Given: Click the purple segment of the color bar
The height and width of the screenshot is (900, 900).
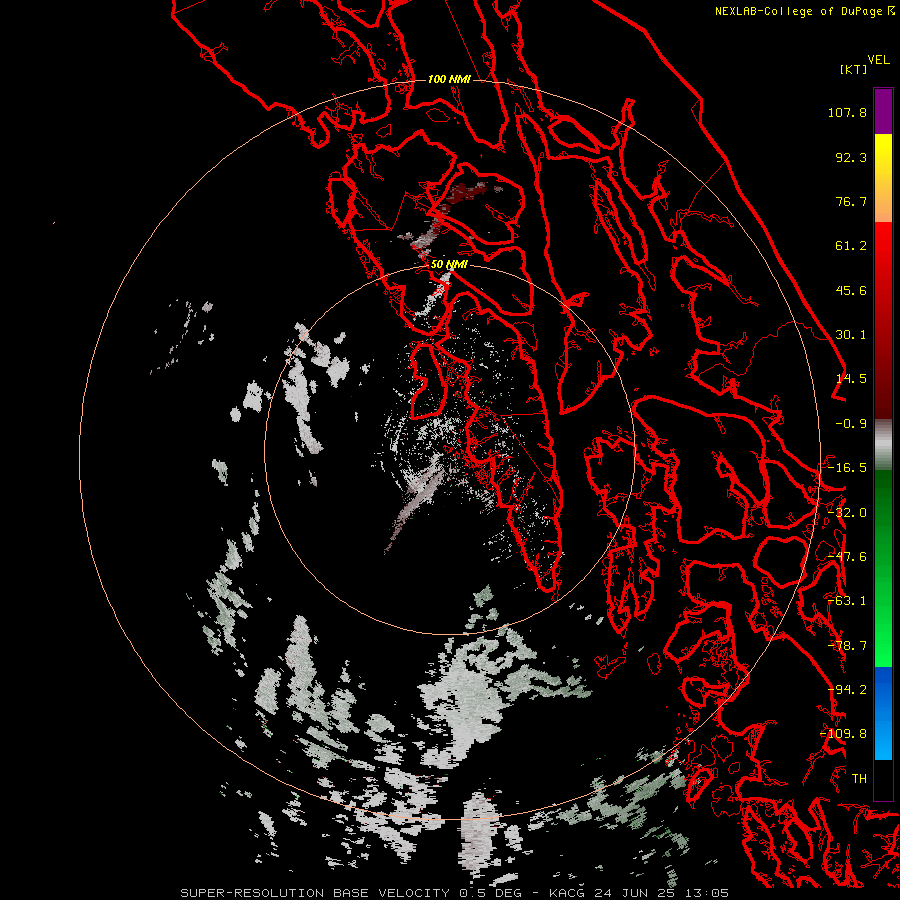Looking at the screenshot, I should click(883, 111).
